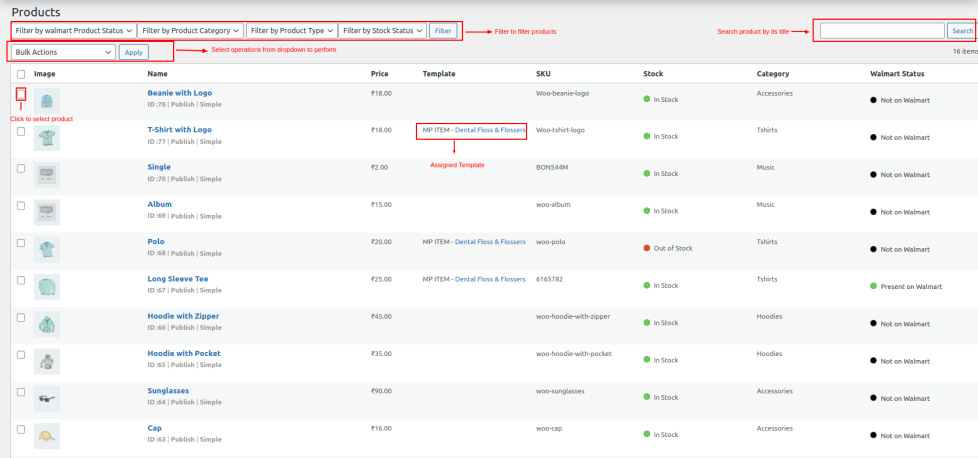Open the Dental Floss & Flossers link for Polo

(x=490, y=242)
